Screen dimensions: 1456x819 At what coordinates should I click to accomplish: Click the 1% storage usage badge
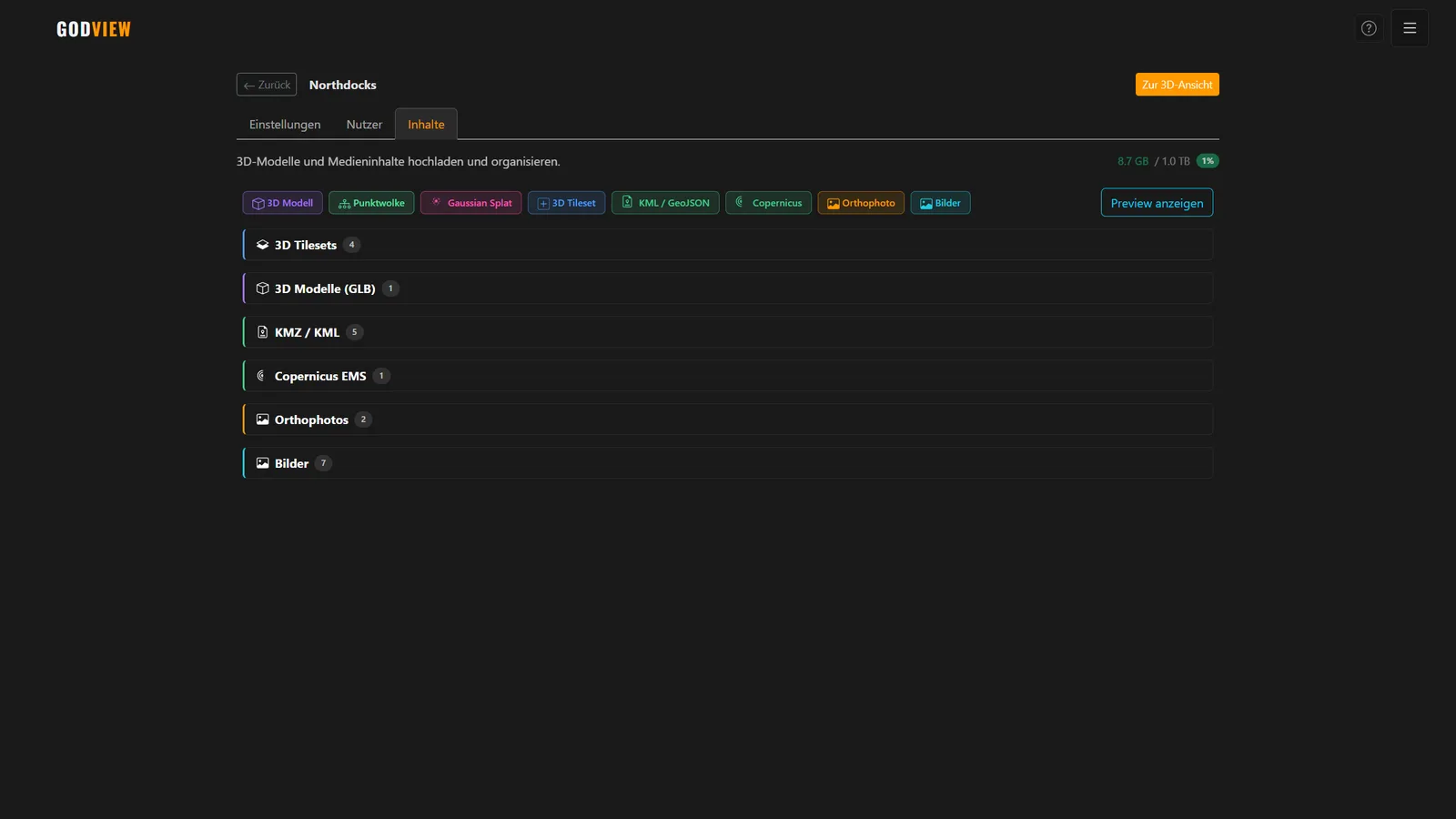[x=1208, y=161]
